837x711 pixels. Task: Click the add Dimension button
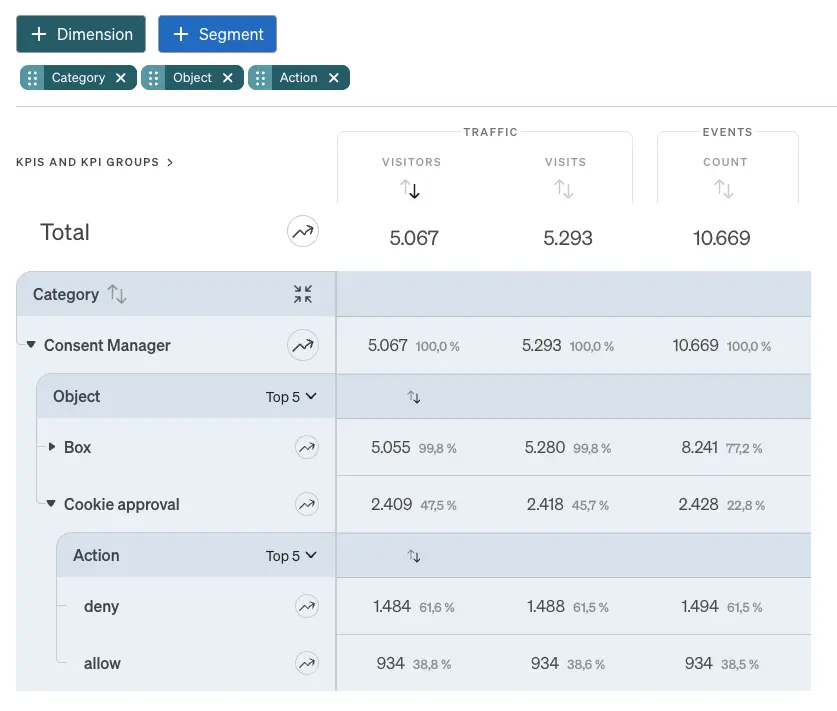coord(81,34)
